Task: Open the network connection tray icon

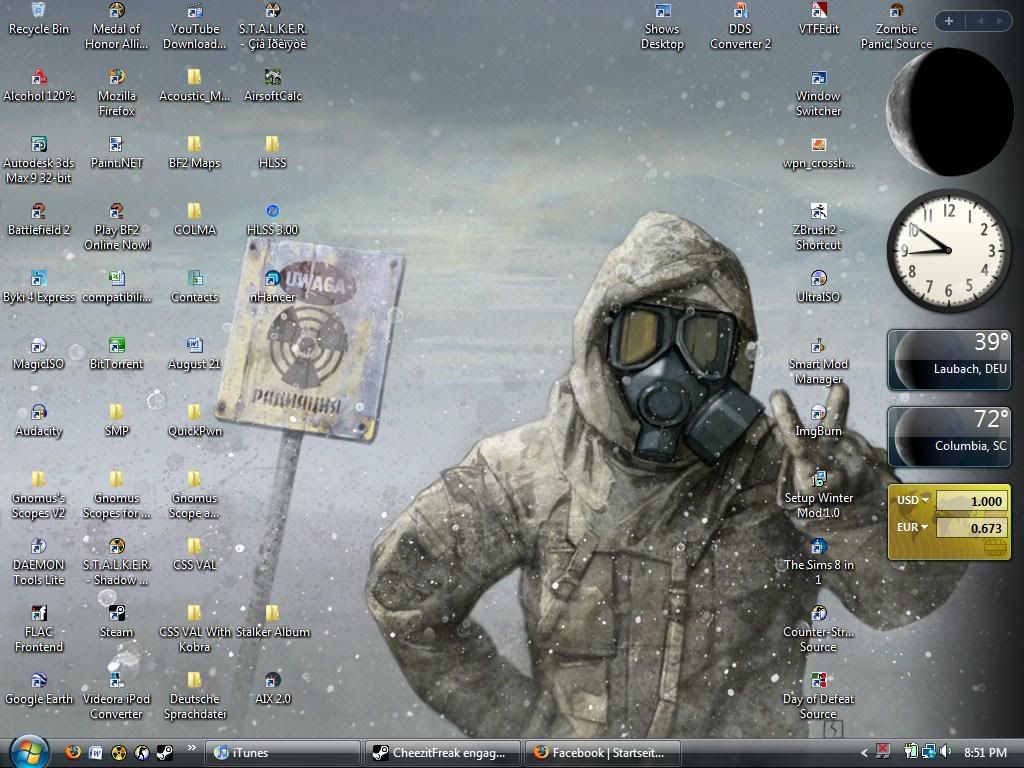Action: pos(929,752)
